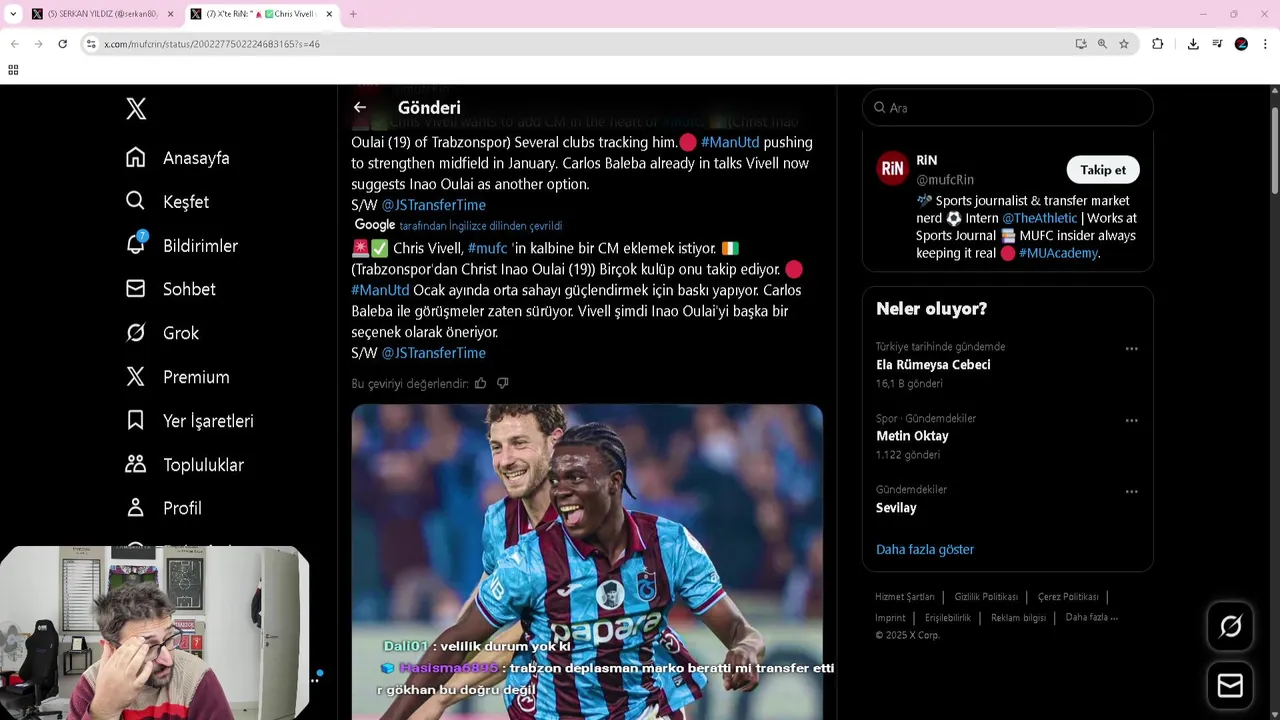
Task: Select the X'te RiN Chris Vivell tab
Action: [260, 14]
